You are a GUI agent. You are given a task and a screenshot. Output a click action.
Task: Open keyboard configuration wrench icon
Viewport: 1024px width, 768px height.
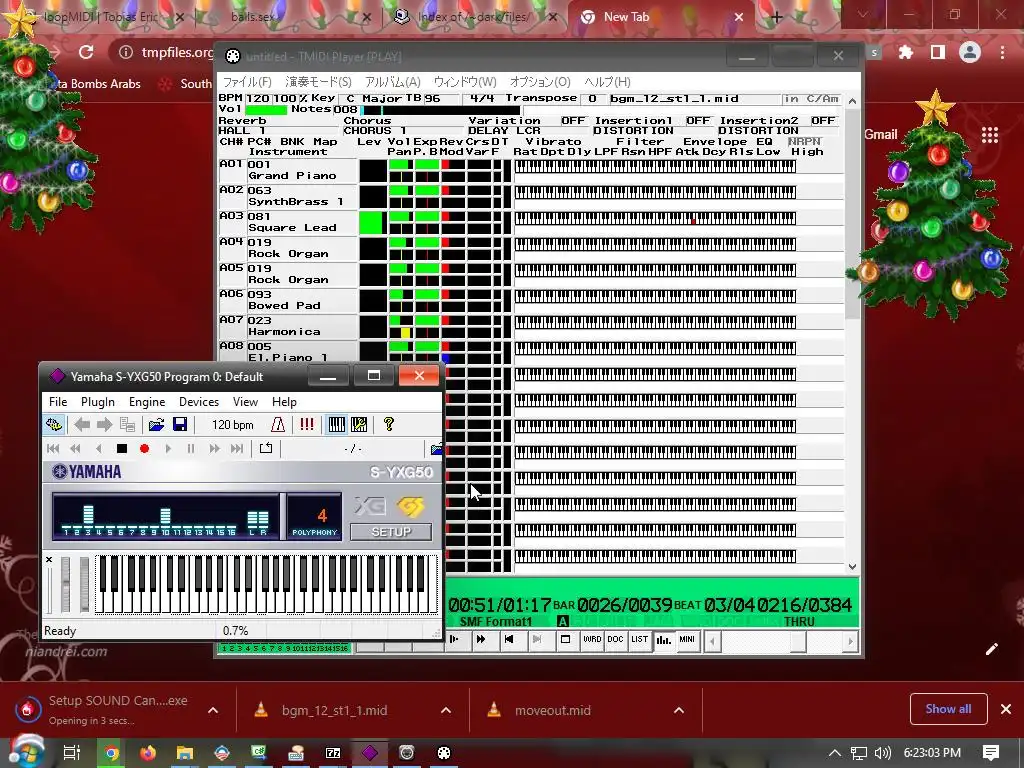359,424
